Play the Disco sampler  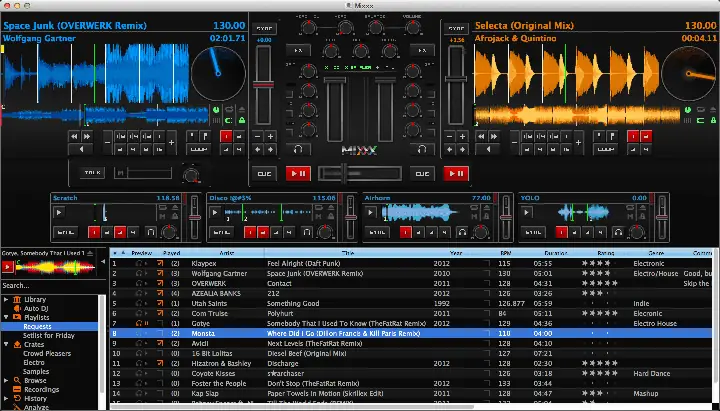click(214, 213)
